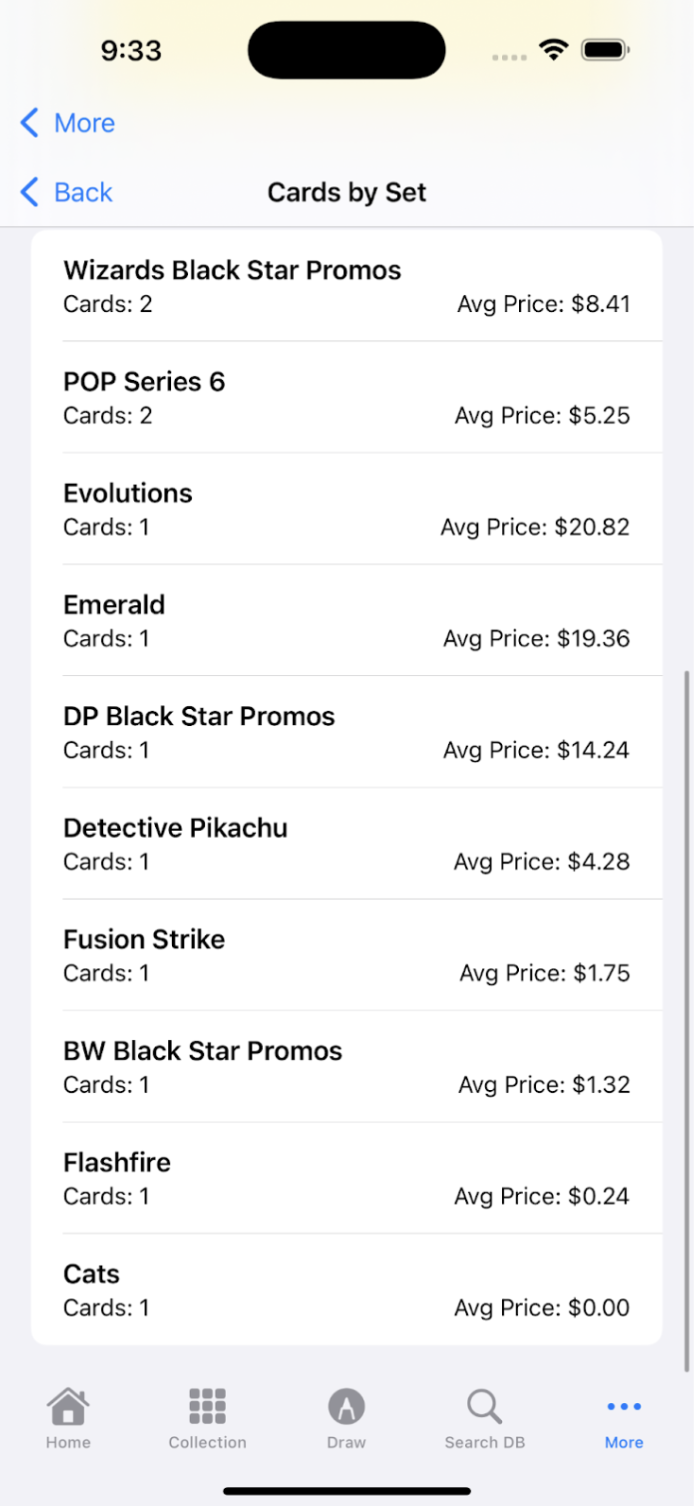The width and height of the screenshot is (694, 1506).
Task: Tap the More chevron at top
Action: pos(30,123)
